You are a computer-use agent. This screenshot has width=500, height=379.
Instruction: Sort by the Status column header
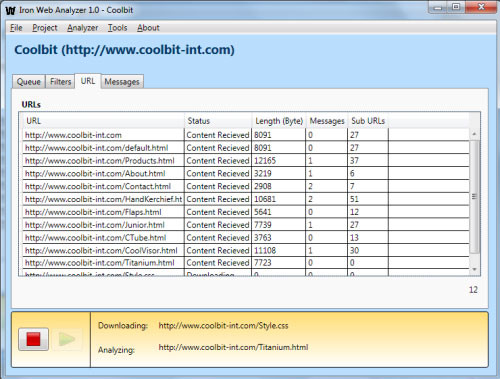pyautogui.click(x=218, y=121)
